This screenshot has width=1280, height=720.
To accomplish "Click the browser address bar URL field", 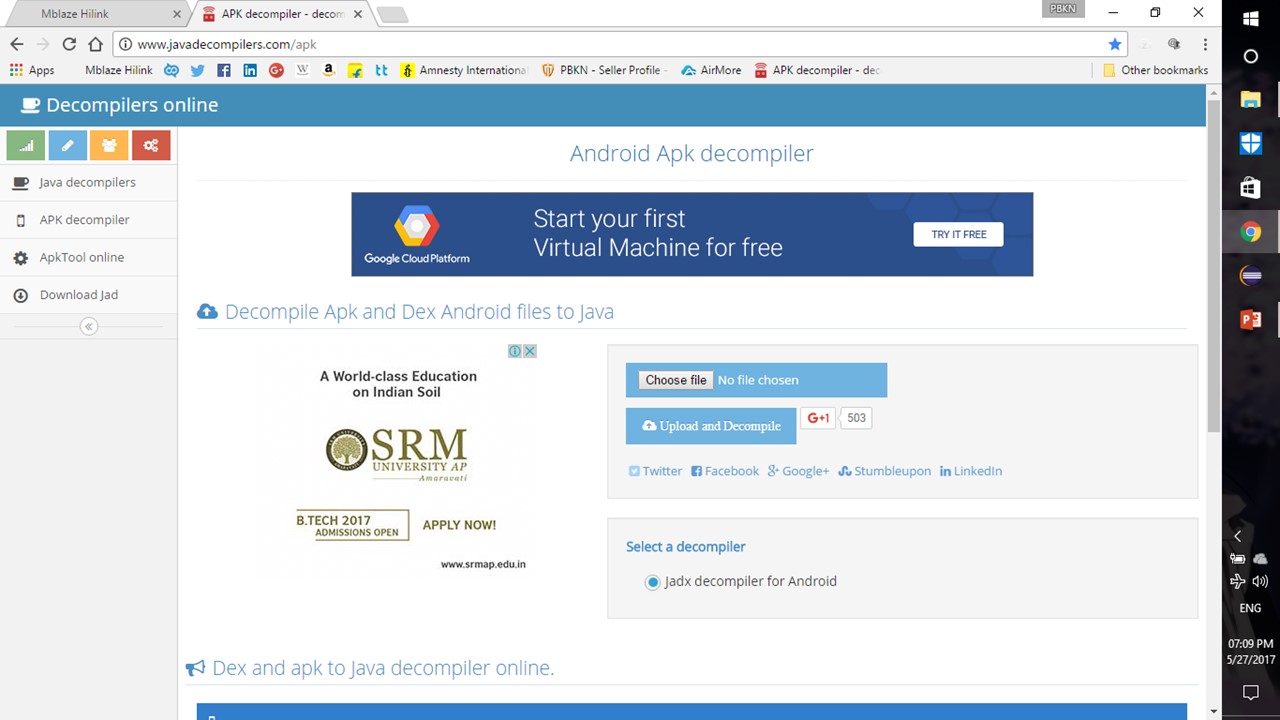I will [x=600, y=44].
